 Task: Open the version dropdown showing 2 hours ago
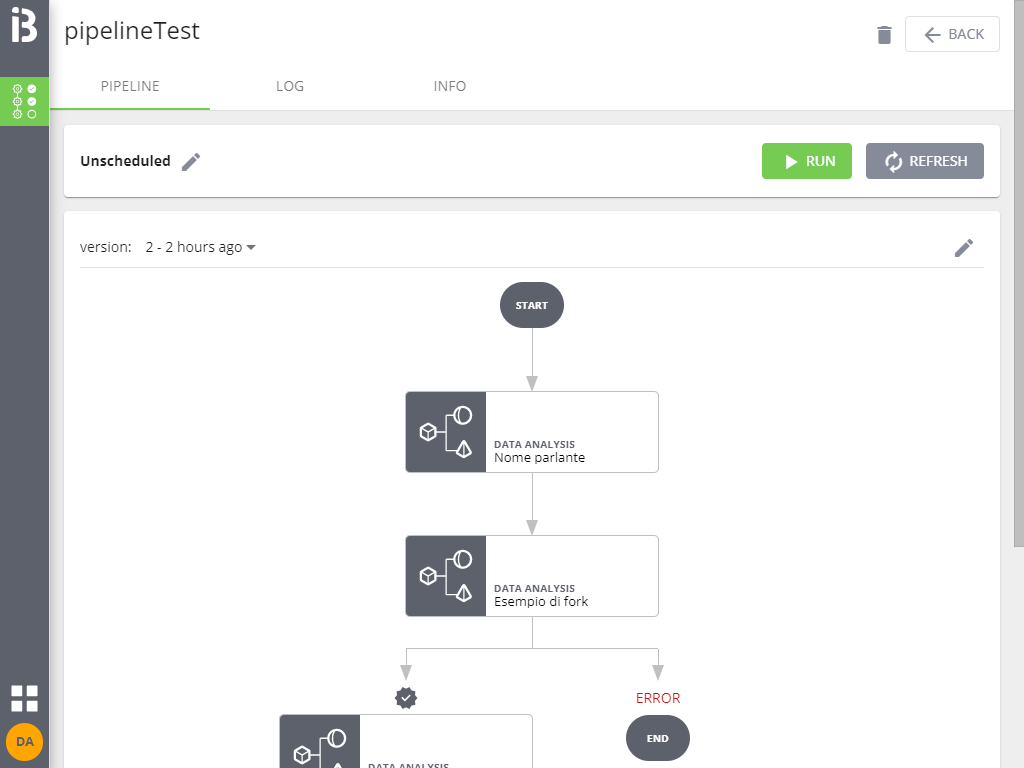pyautogui.click(x=200, y=247)
